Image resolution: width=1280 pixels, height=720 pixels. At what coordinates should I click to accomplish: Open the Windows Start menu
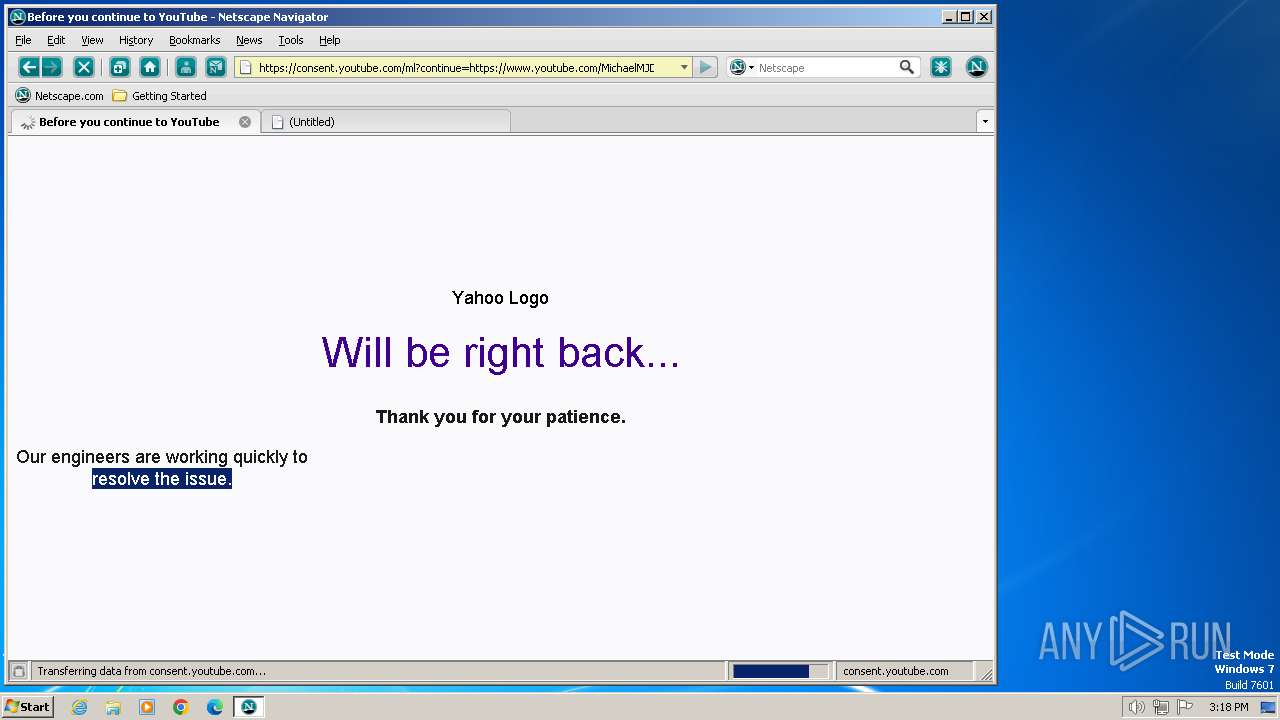(28, 707)
